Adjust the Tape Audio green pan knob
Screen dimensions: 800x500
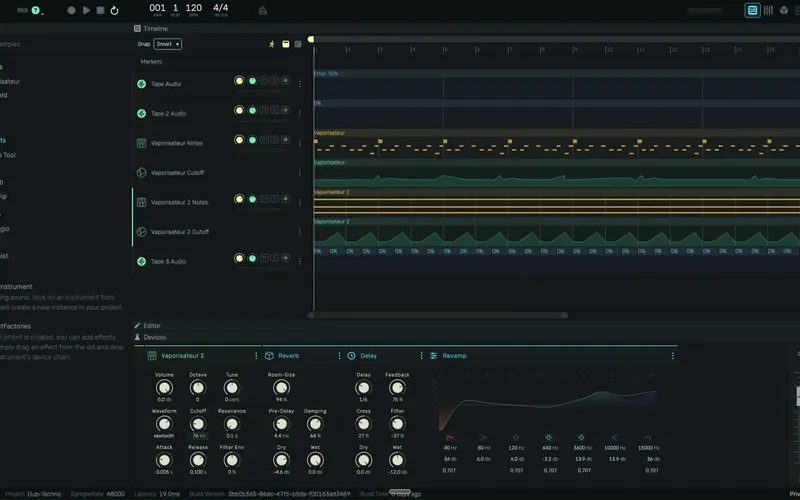coord(252,81)
